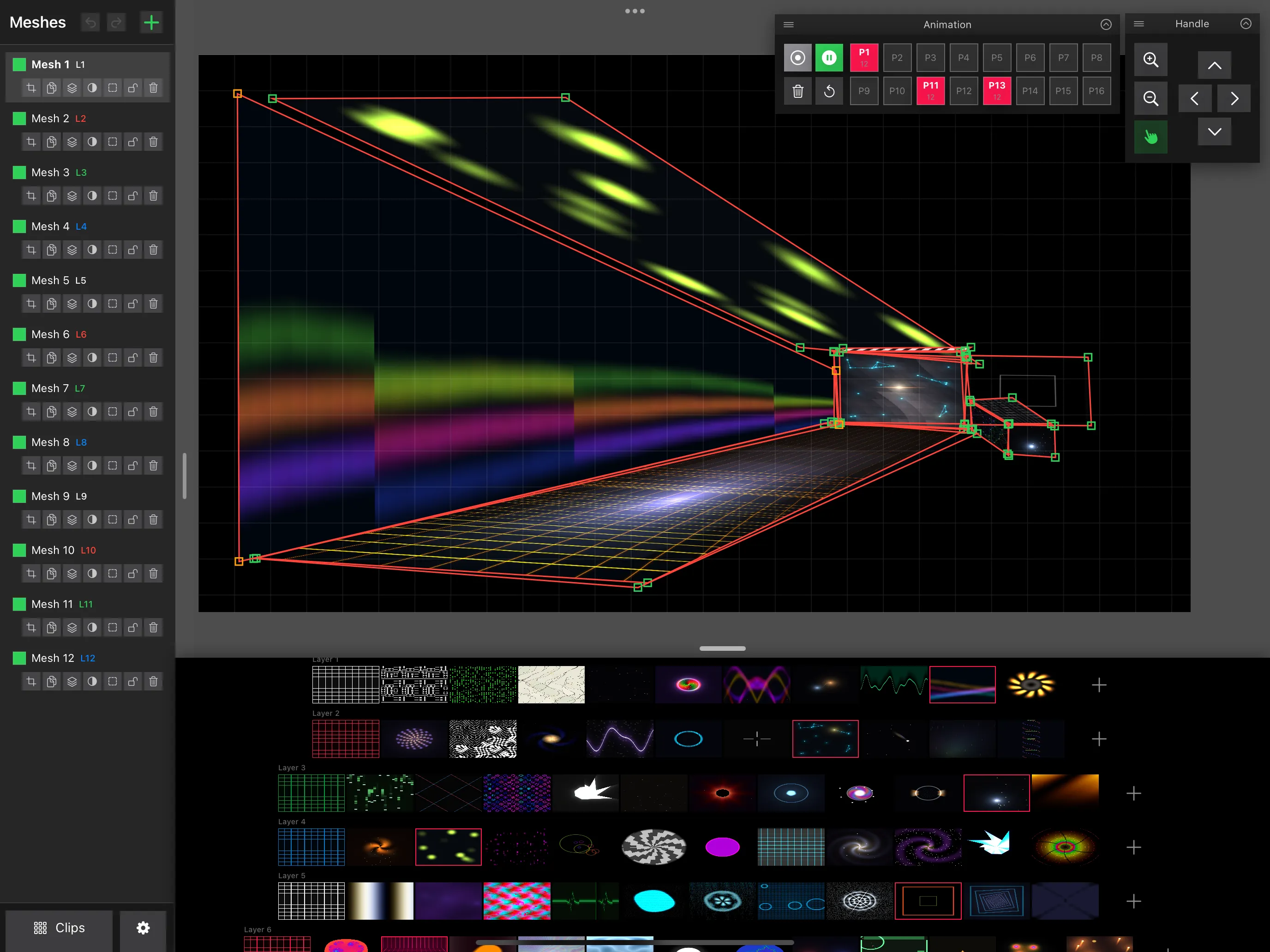The image size is (1270, 952).
Task: Open the three-dots menu at top
Action: point(635,11)
